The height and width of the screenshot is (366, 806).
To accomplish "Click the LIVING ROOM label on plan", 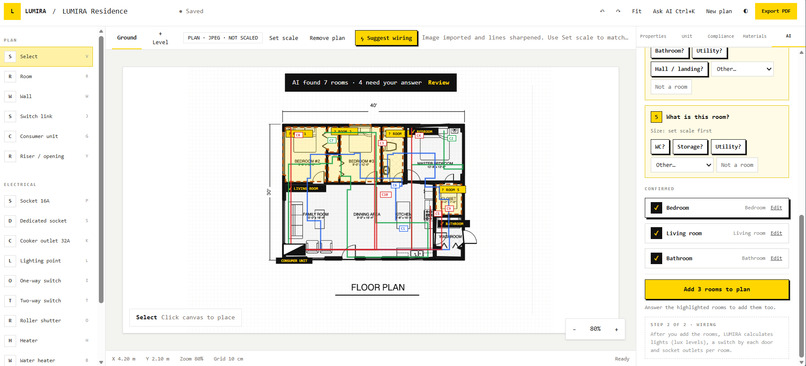I will tap(306, 189).
